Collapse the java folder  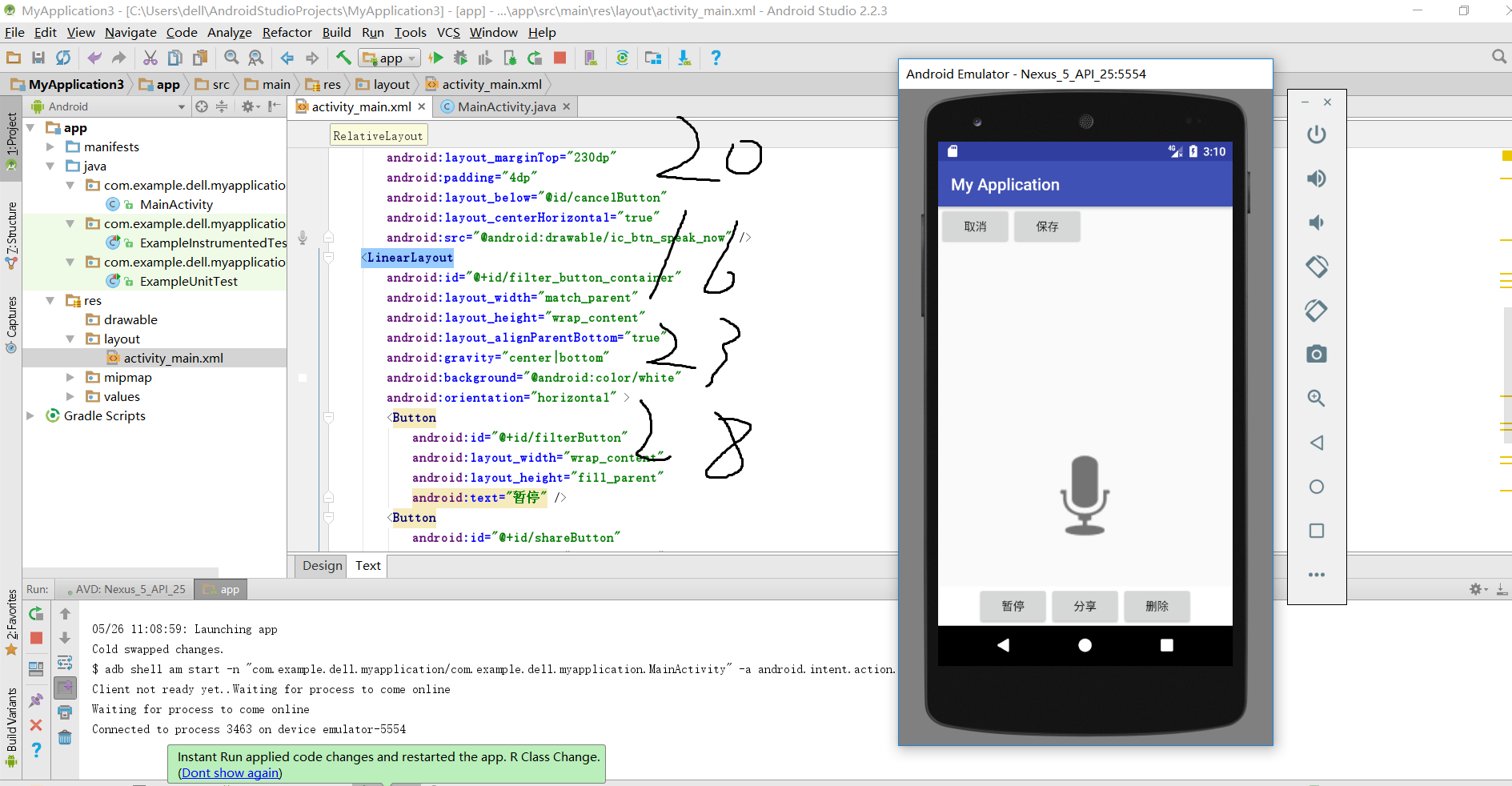click(50, 166)
